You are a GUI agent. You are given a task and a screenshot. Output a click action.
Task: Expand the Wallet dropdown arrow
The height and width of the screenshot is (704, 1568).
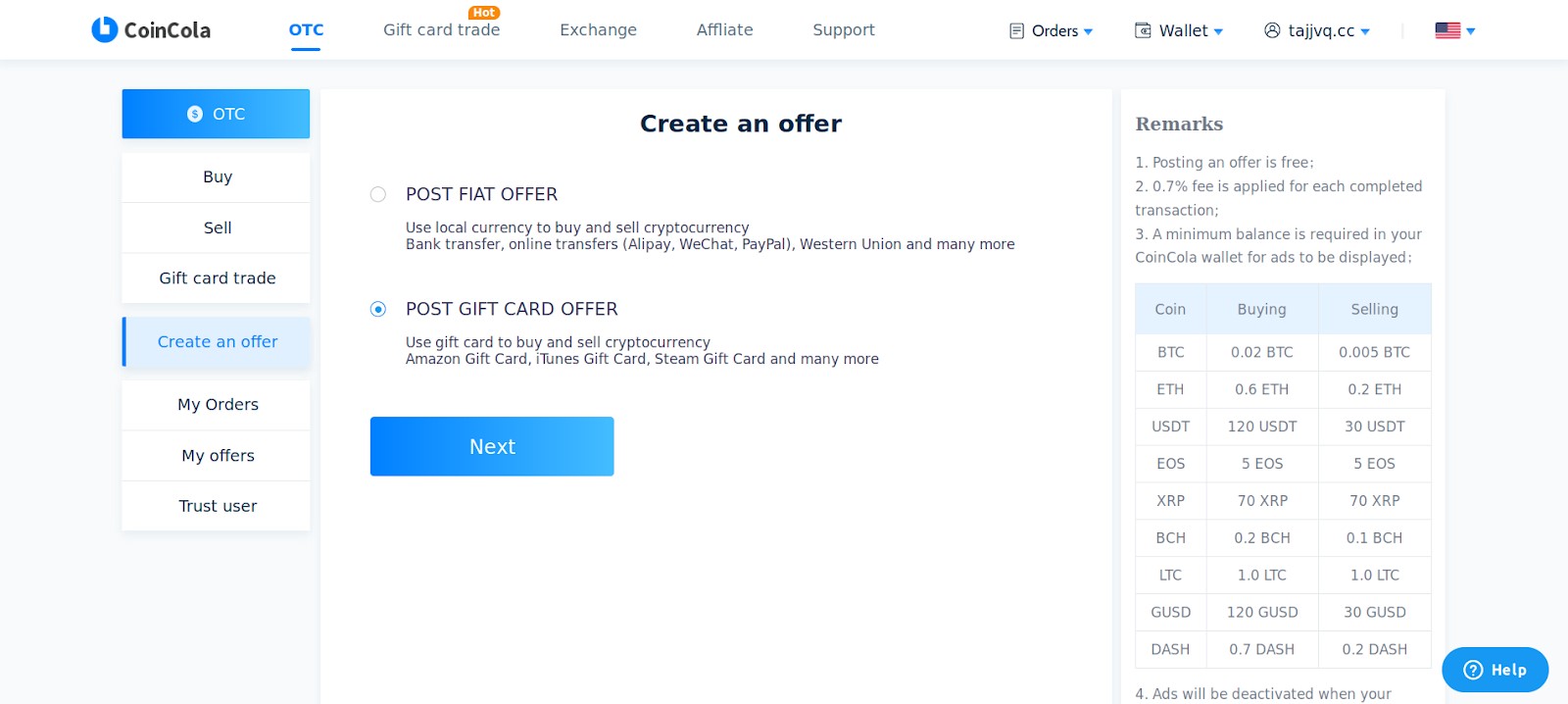pos(1218,32)
